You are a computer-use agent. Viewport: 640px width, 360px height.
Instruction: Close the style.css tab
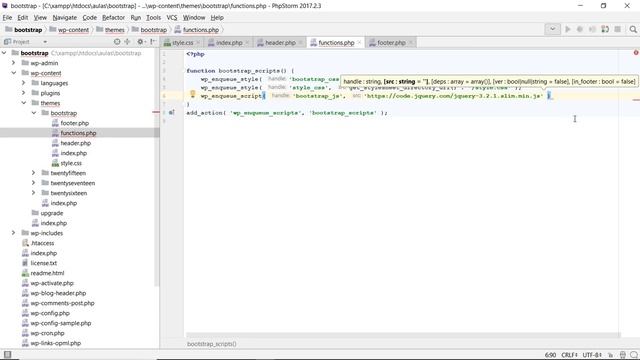coord(198,42)
